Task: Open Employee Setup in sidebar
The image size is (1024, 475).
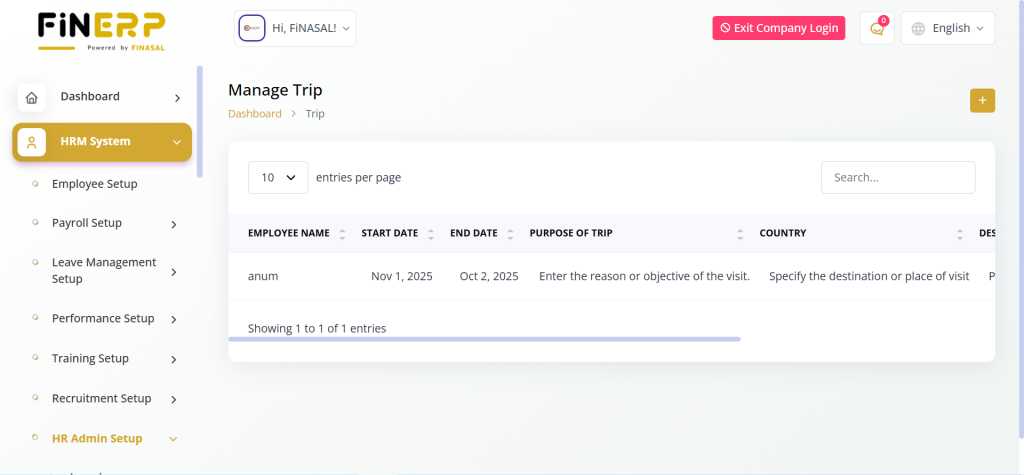Action: coord(95,184)
